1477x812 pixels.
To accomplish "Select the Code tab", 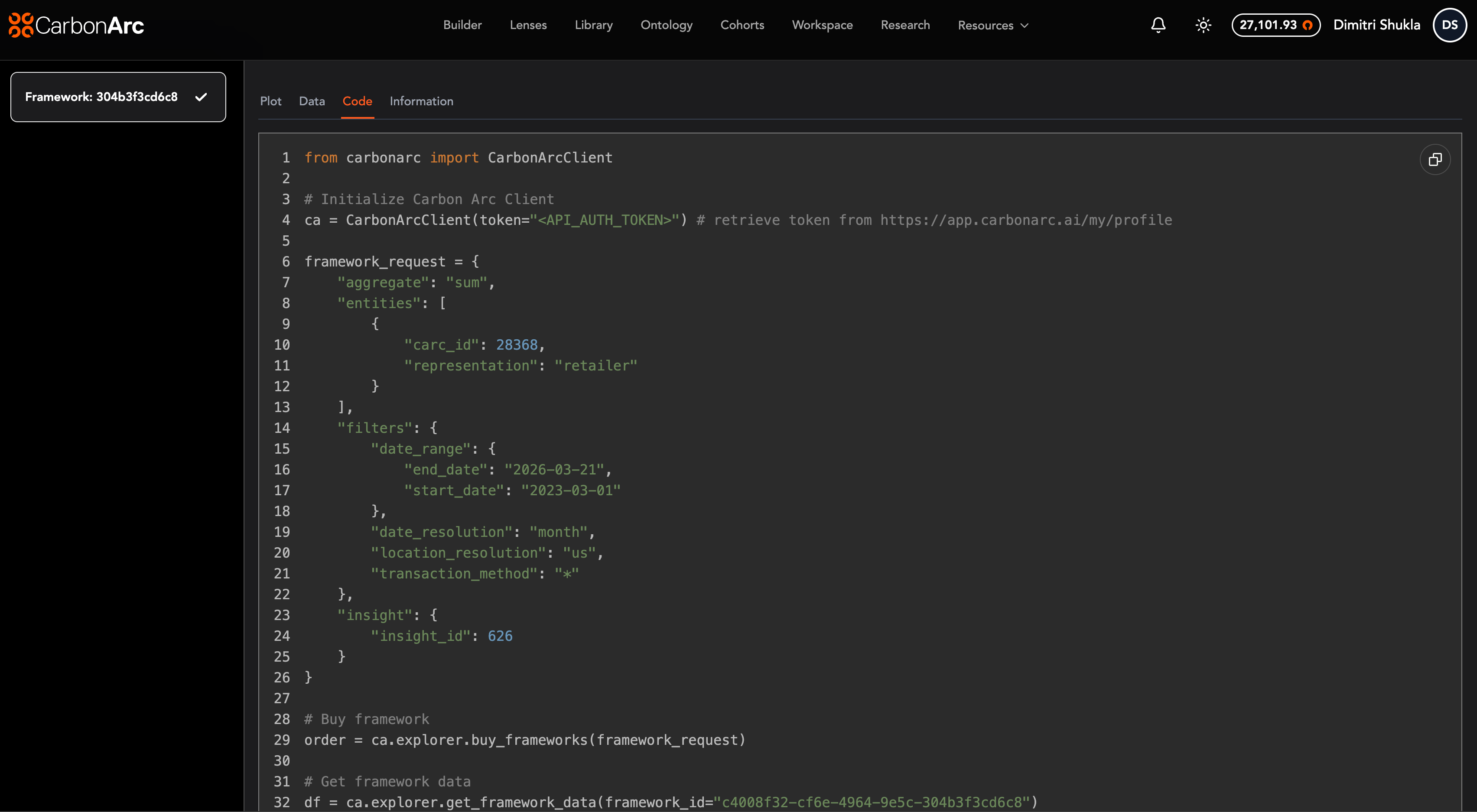I will pos(357,101).
